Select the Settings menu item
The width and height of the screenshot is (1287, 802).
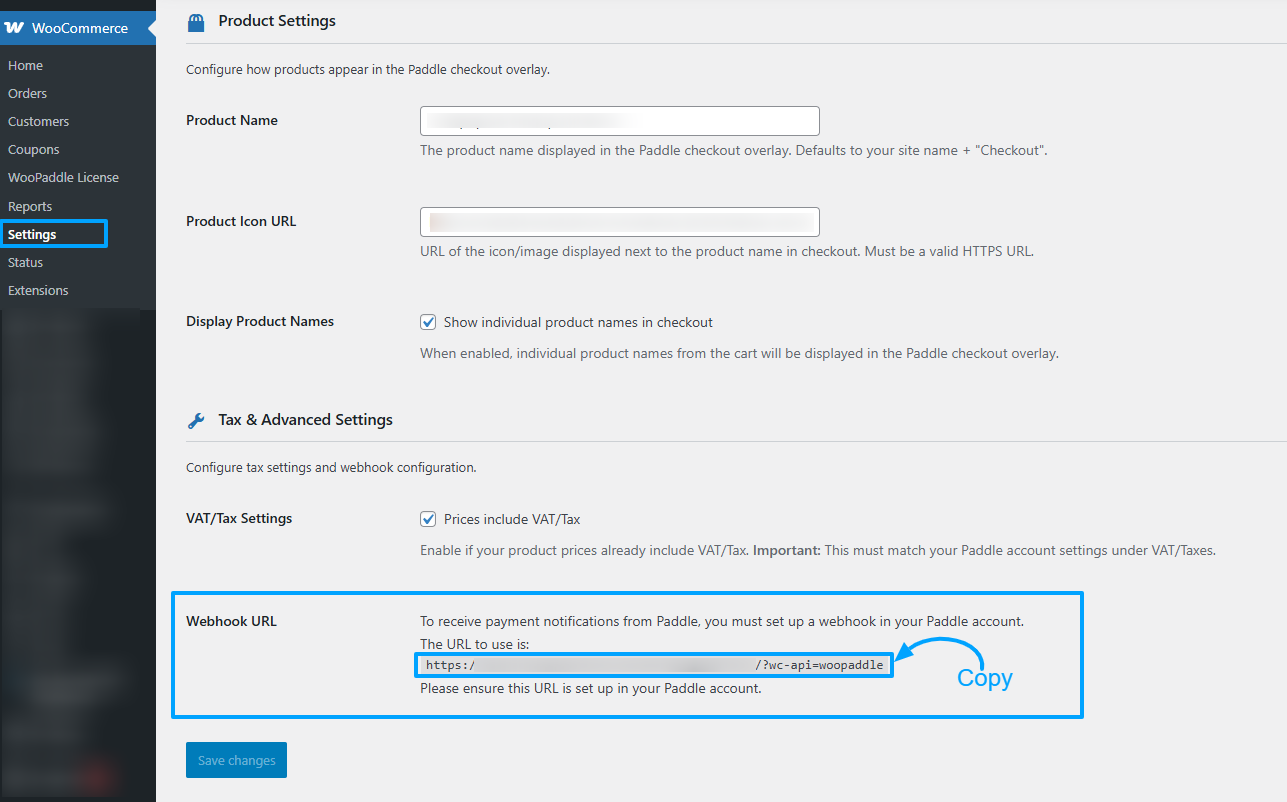click(32, 234)
